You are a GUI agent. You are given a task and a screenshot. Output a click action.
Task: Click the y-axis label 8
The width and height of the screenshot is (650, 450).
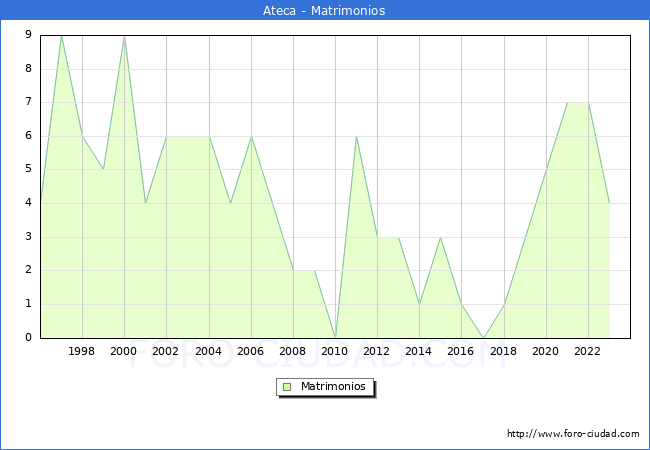tap(28, 68)
